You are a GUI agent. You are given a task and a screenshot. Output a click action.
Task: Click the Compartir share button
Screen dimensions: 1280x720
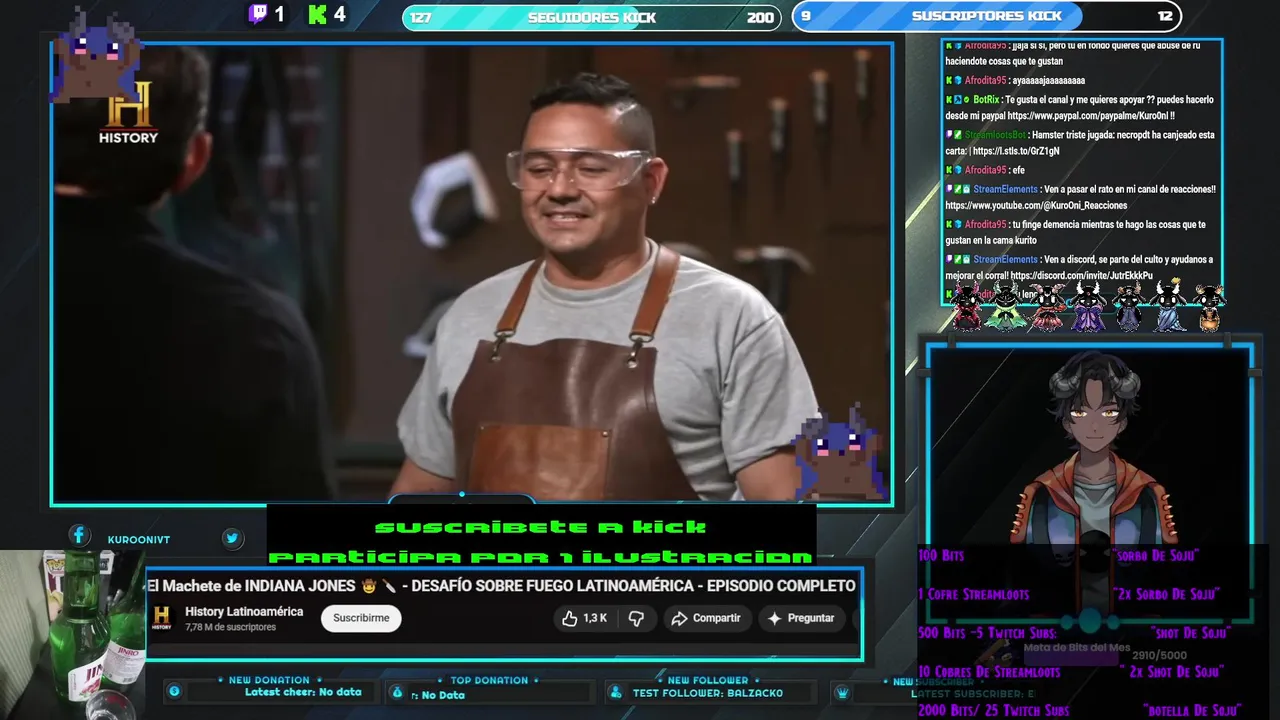(706, 618)
